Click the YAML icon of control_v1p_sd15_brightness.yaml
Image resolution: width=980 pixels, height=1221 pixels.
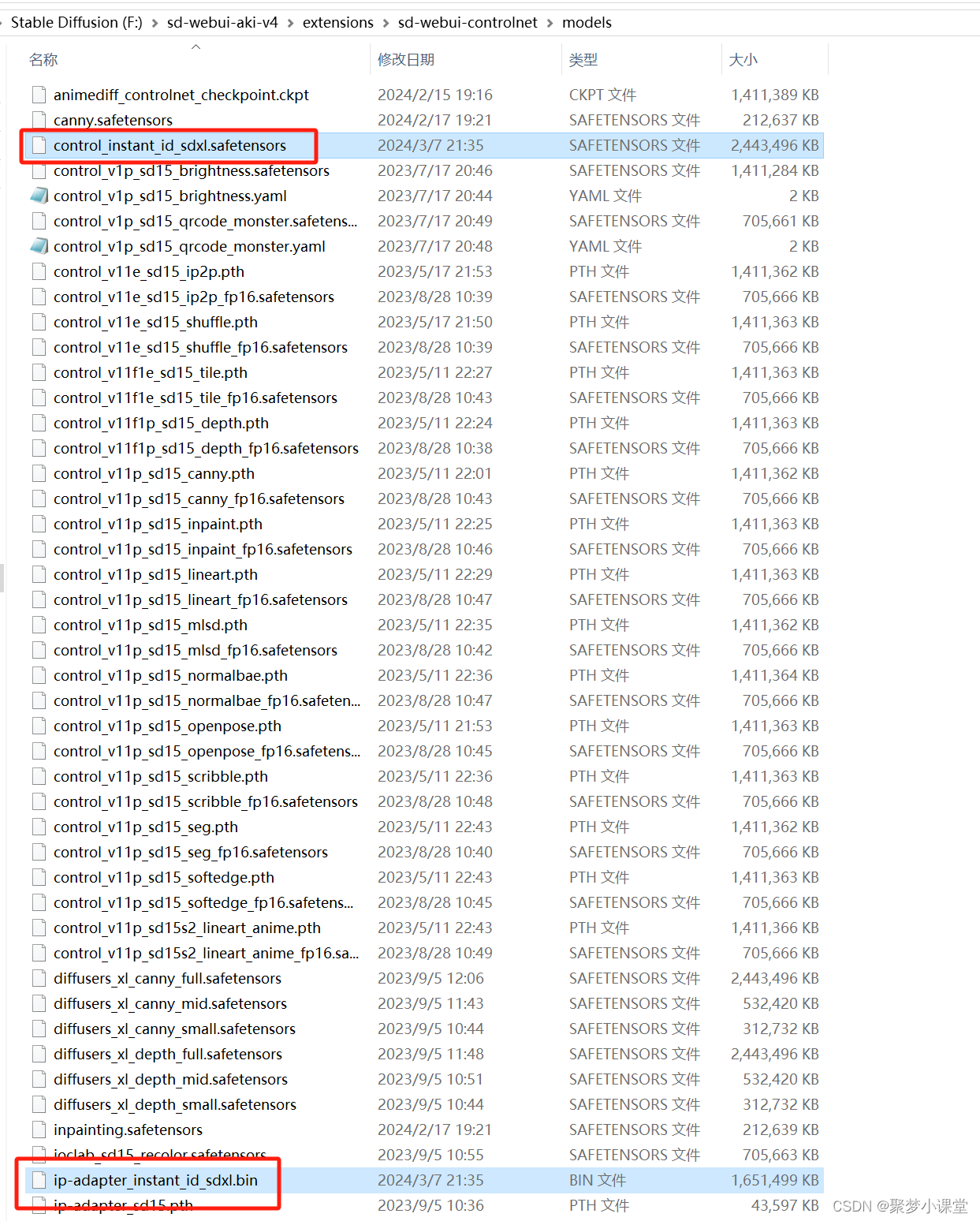click(39, 196)
